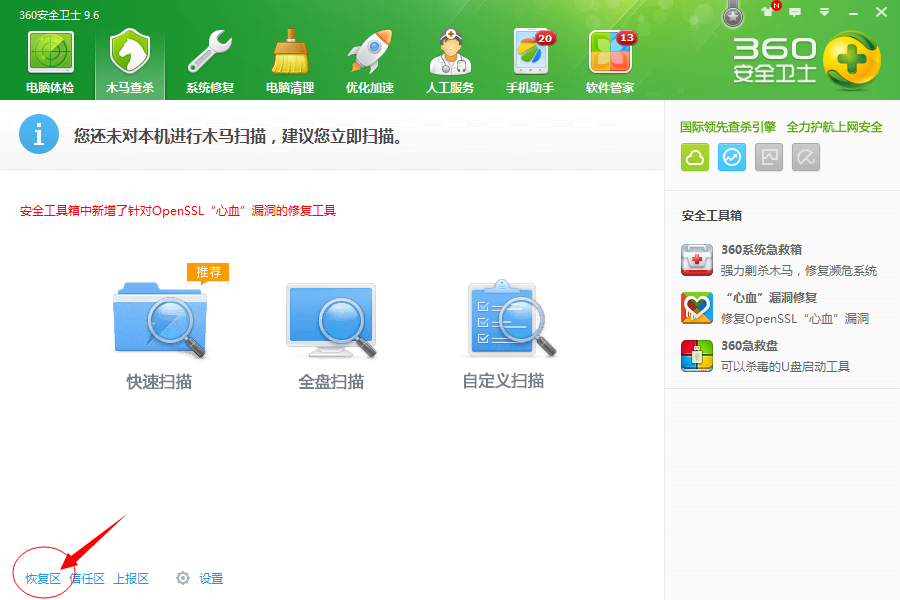Screen dimensions: 900x600
Task: Open 设置 next to the gear
Action: (210, 579)
